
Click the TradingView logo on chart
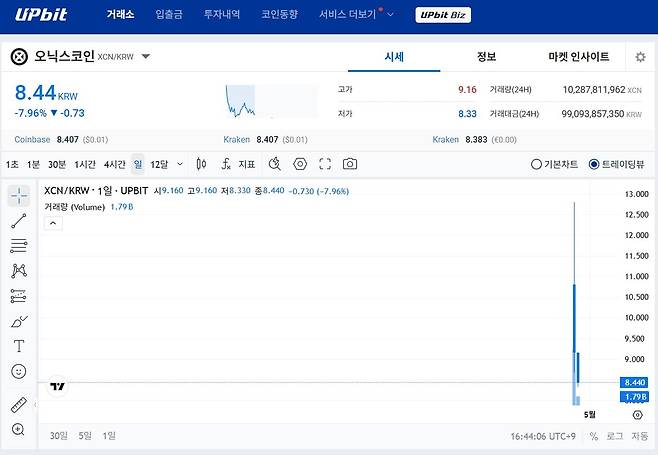click(57, 386)
